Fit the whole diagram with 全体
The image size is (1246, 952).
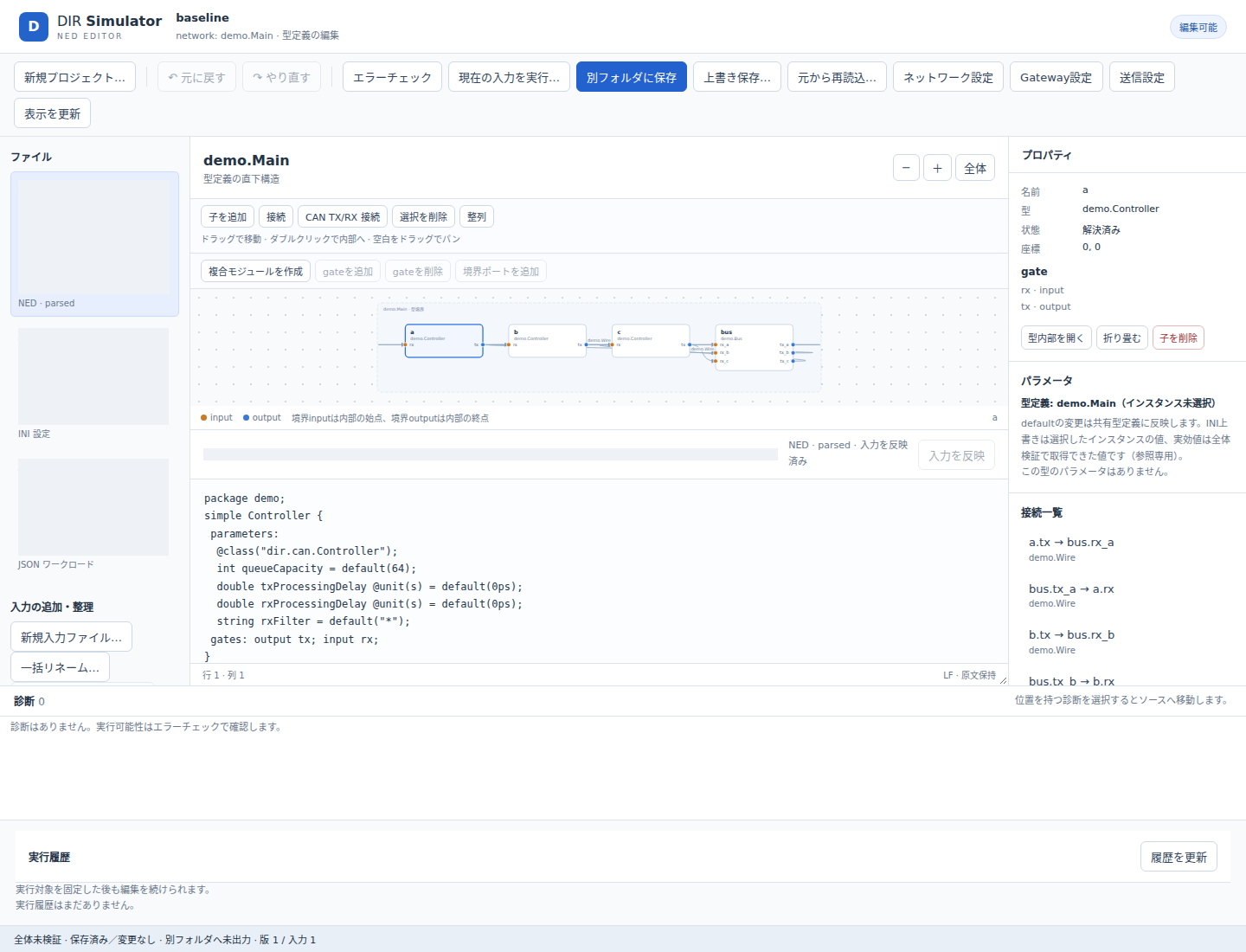click(x=975, y=168)
